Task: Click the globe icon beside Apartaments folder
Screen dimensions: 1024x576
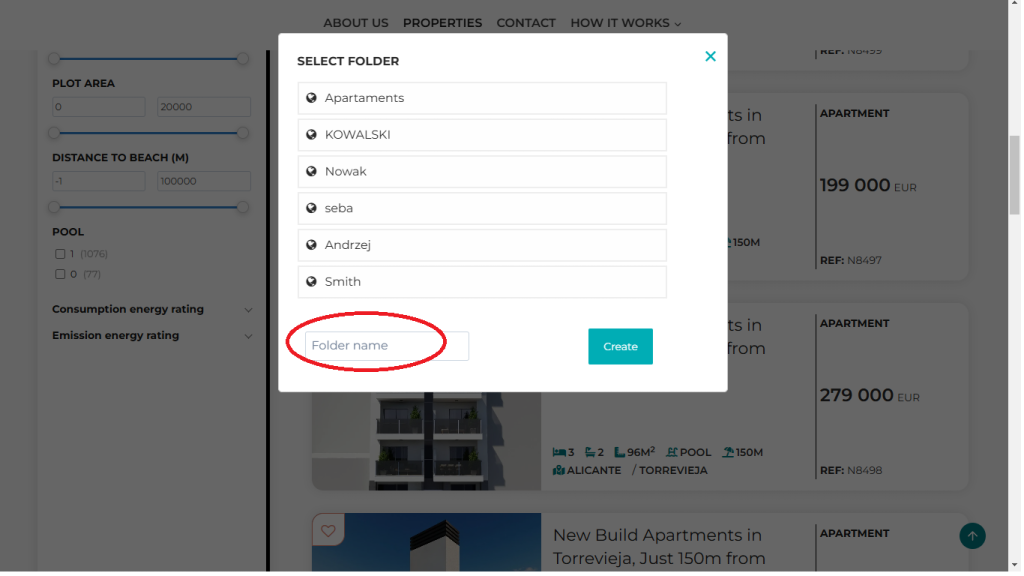Action: 312,98
